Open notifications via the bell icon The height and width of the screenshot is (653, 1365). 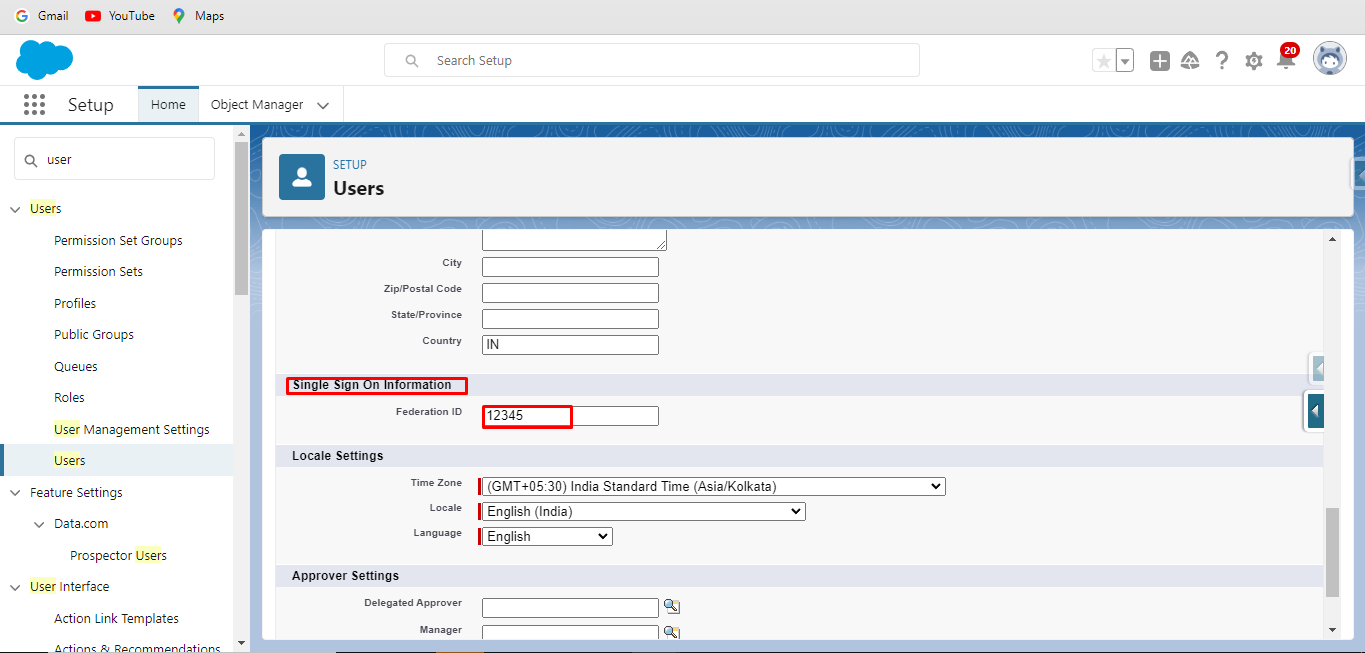[x=1285, y=60]
